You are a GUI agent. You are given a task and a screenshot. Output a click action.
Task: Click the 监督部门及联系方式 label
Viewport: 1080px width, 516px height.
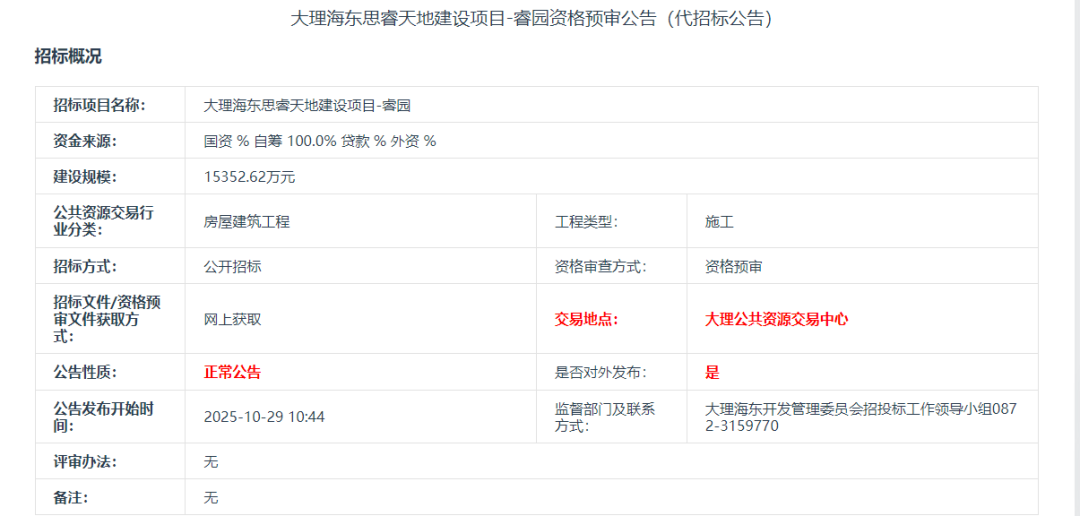point(605,417)
